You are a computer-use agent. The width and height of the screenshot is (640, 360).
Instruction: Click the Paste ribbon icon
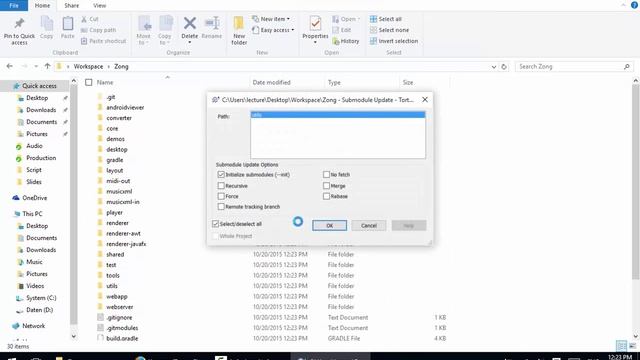pos(68,24)
